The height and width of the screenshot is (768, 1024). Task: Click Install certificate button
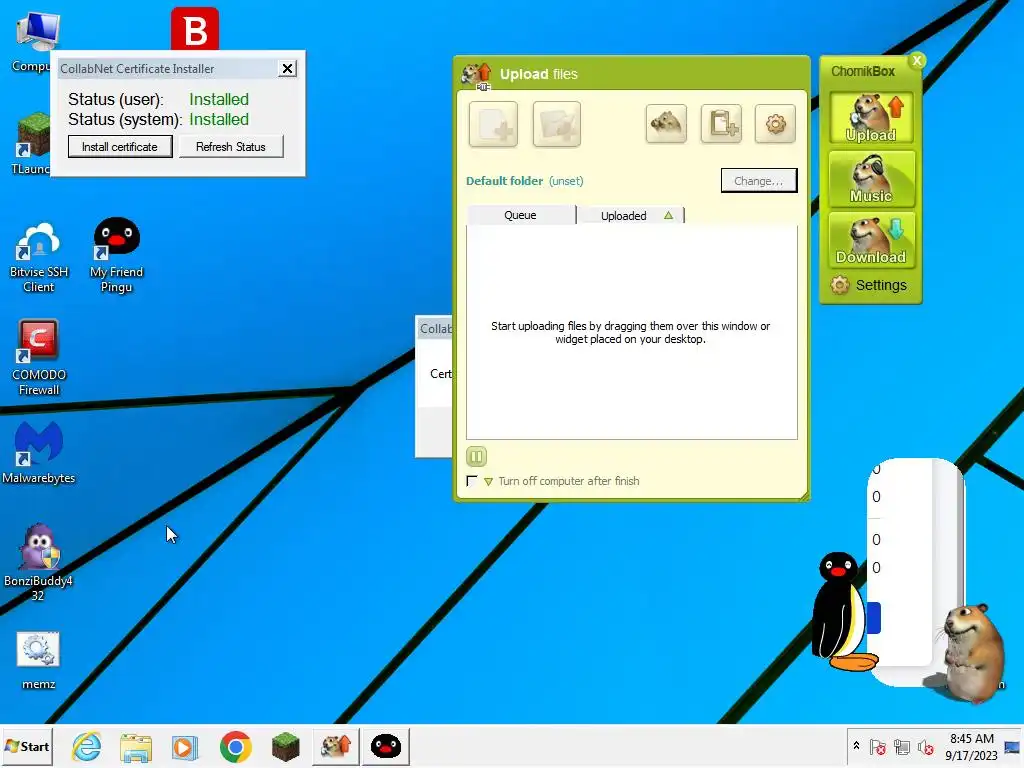point(120,147)
